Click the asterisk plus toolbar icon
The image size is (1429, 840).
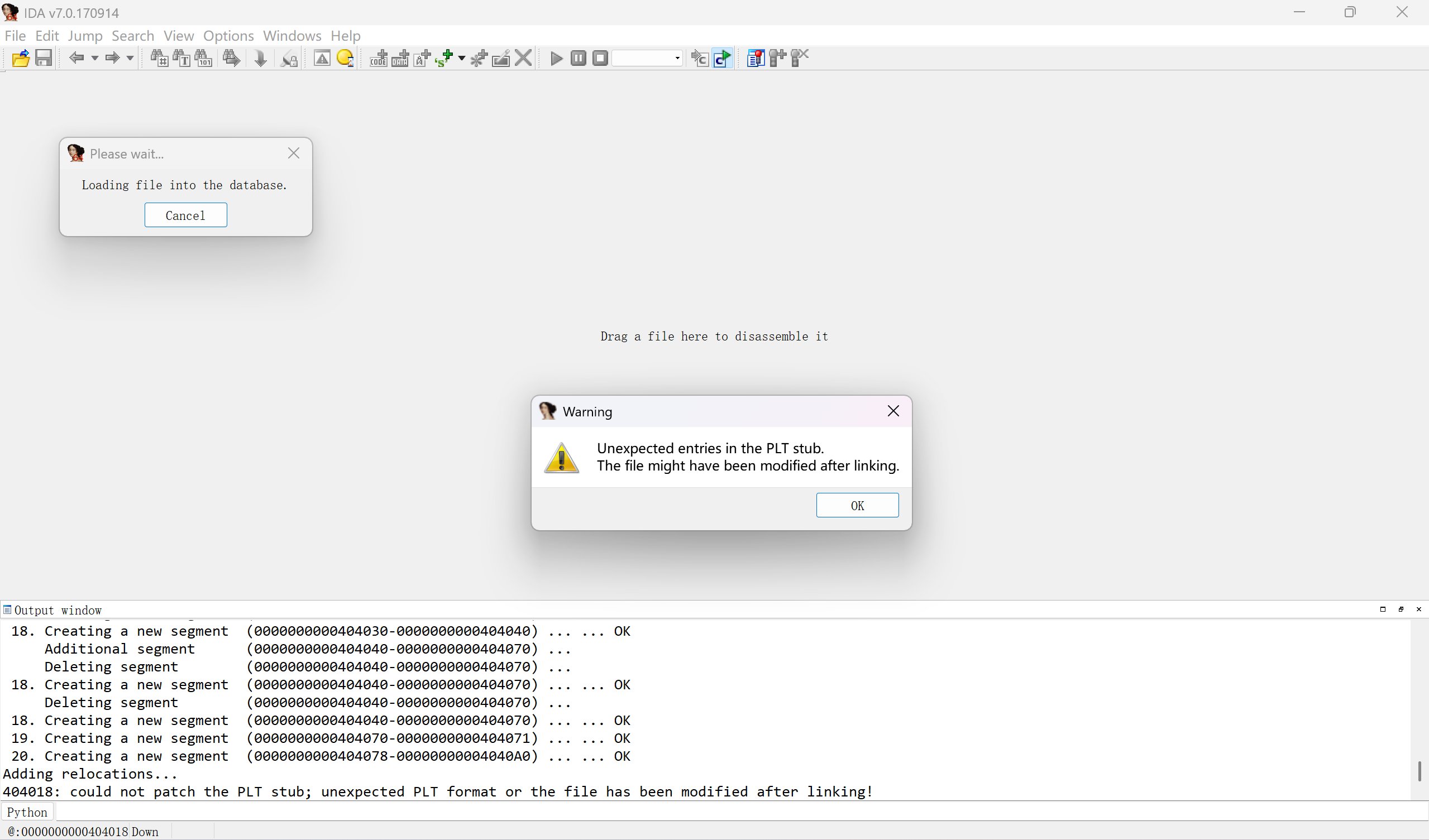tap(479, 58)
